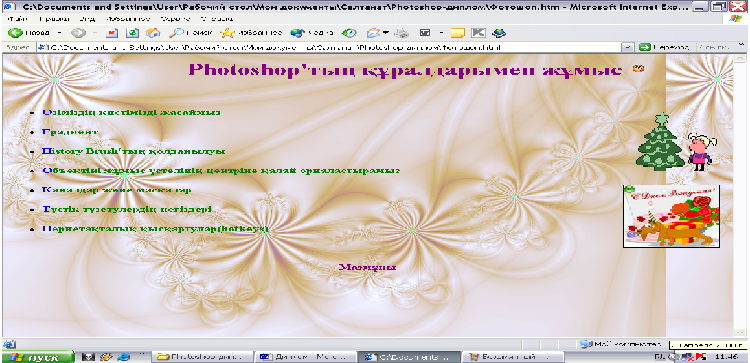
Task: Click the Edit page toolbar icon
Action: click(x=425, y=33)
